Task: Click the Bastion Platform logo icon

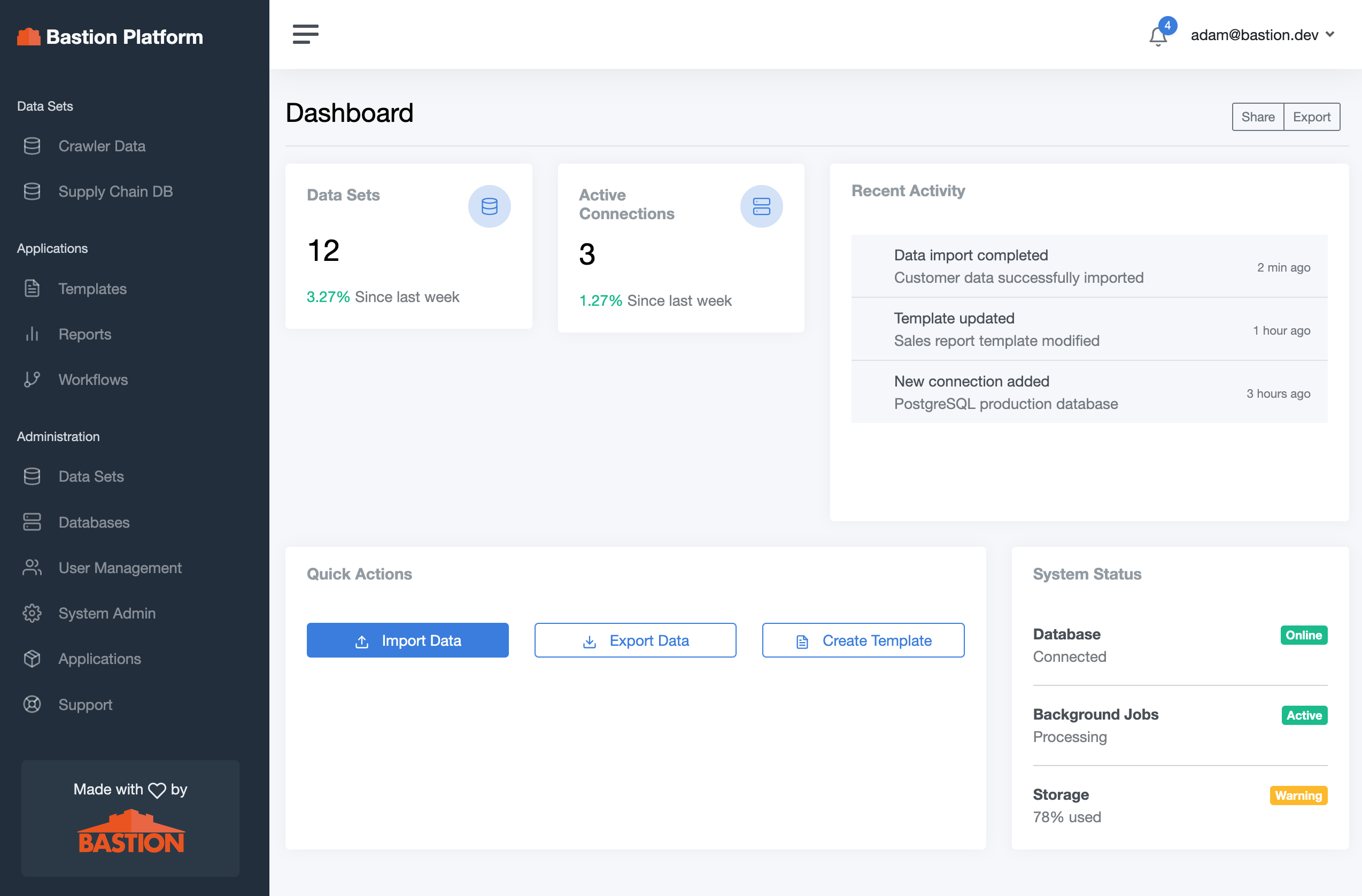Action: [29, 37]
